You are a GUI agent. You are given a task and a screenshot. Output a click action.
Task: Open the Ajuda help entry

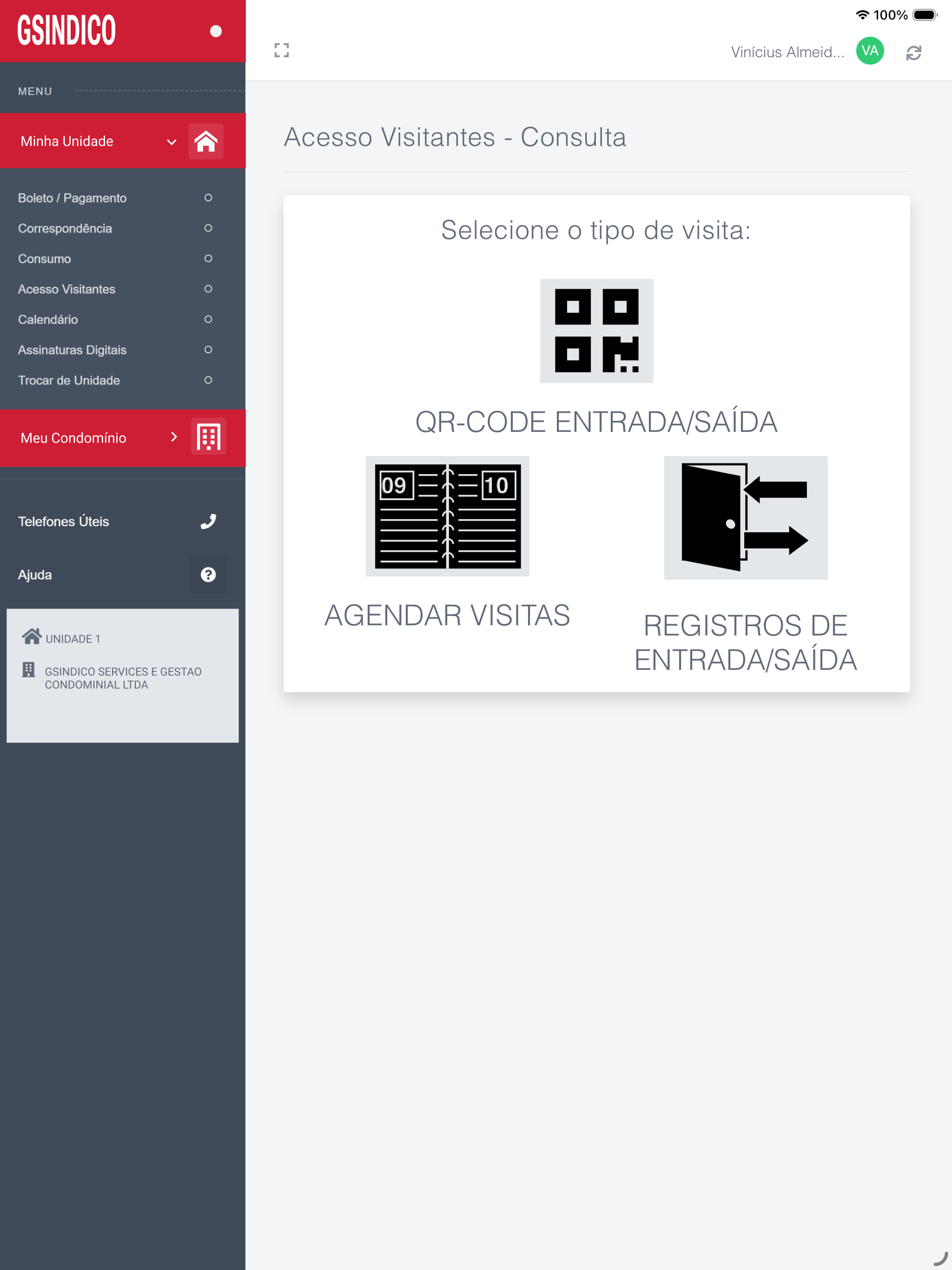34,575
